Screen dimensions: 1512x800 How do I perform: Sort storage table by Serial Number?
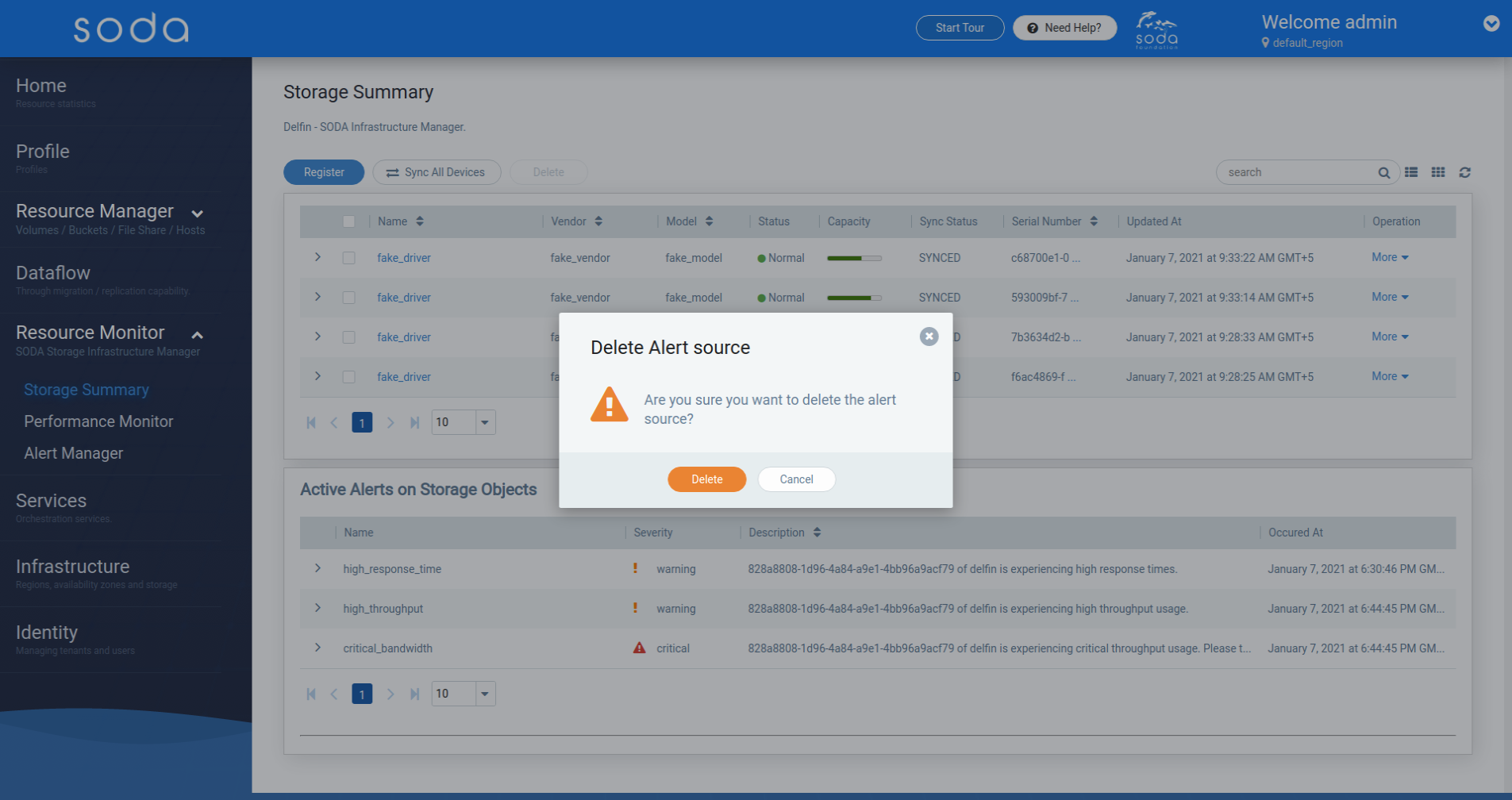[1094, 221]
